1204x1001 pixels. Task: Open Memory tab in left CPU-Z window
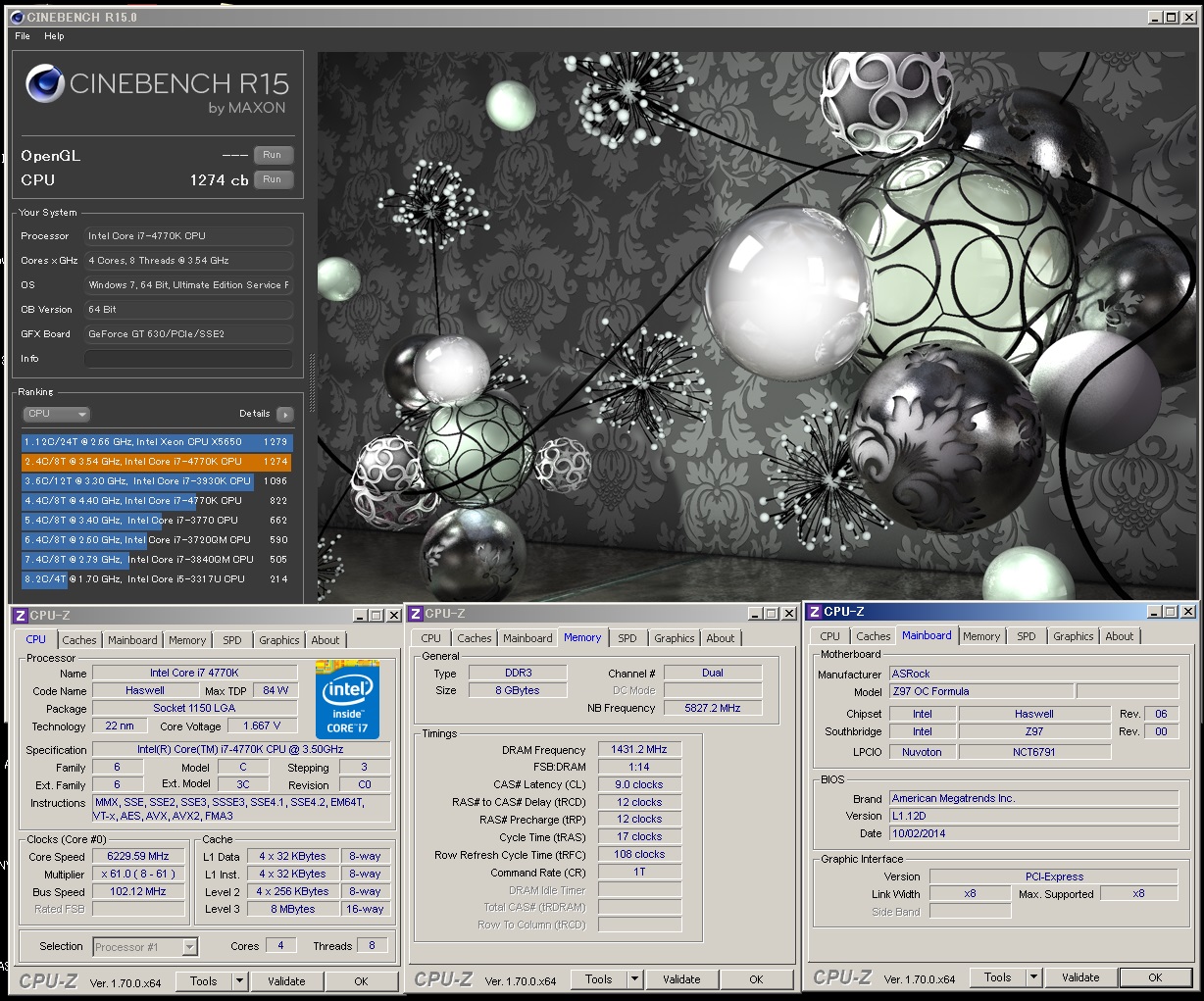tap(187, 640)
